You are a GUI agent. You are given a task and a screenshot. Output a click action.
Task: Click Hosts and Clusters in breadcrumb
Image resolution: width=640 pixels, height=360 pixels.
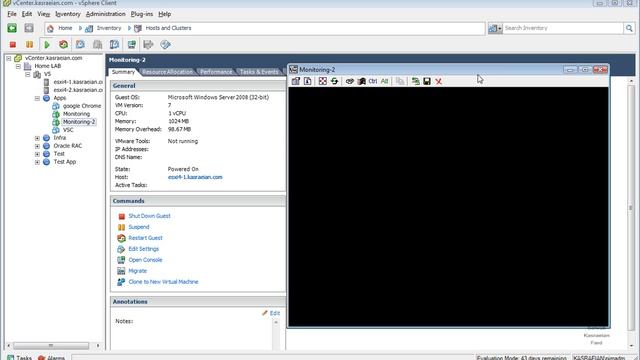coord(168,28)
